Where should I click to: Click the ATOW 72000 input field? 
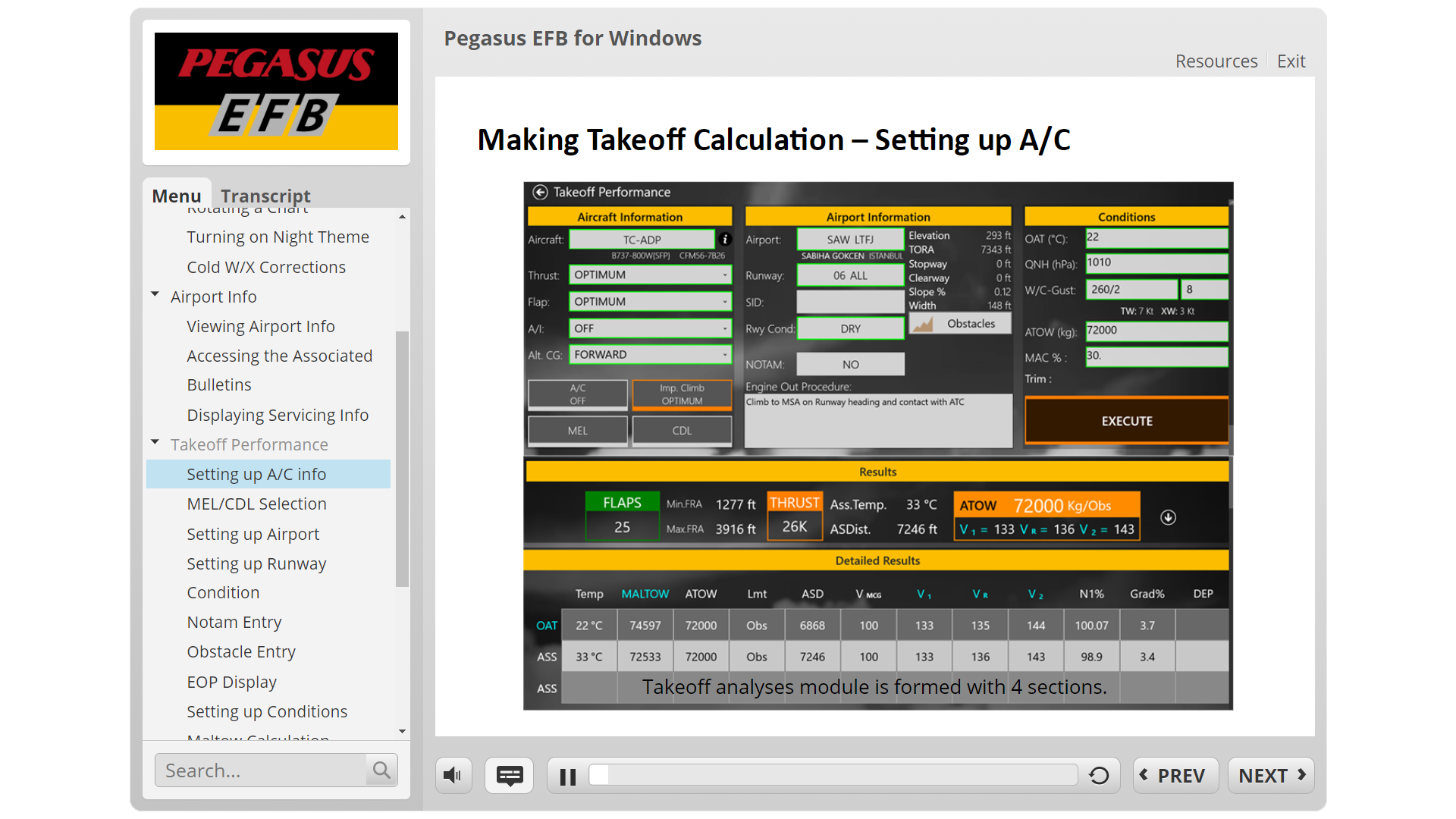coord(1156,331)
